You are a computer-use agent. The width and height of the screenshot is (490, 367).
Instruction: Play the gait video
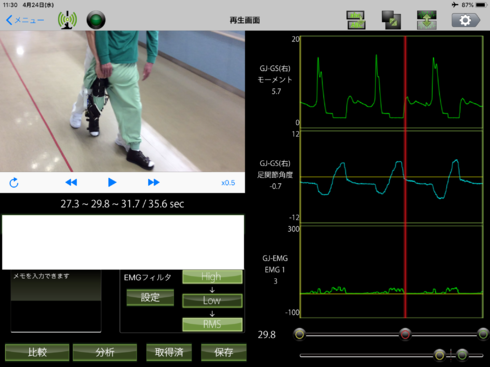click(x=112, y=182)
